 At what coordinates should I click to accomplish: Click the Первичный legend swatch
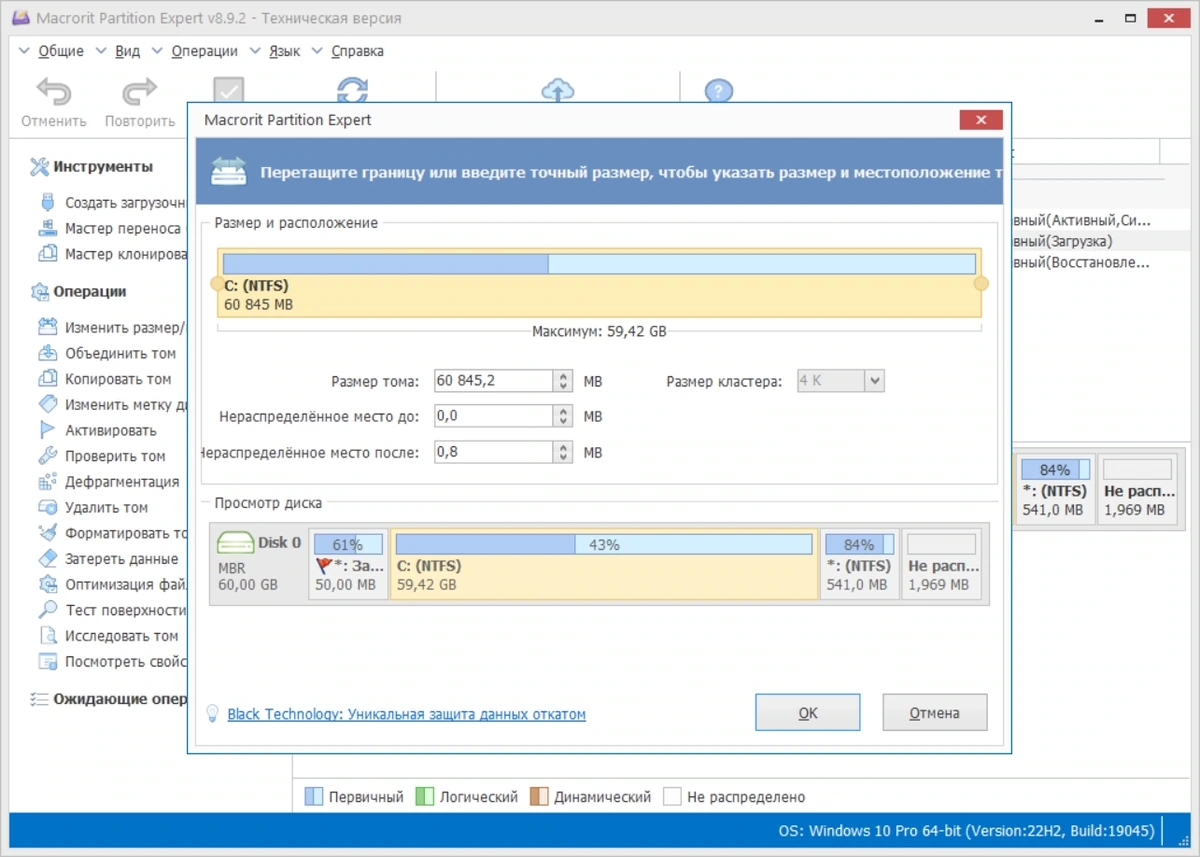(x=313, y=797)
